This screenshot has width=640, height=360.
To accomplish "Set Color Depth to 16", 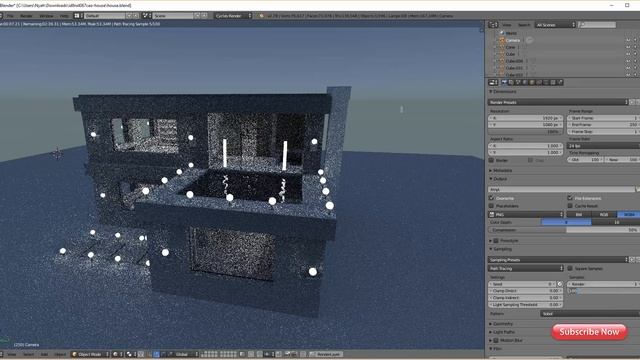I will [616, 222].
